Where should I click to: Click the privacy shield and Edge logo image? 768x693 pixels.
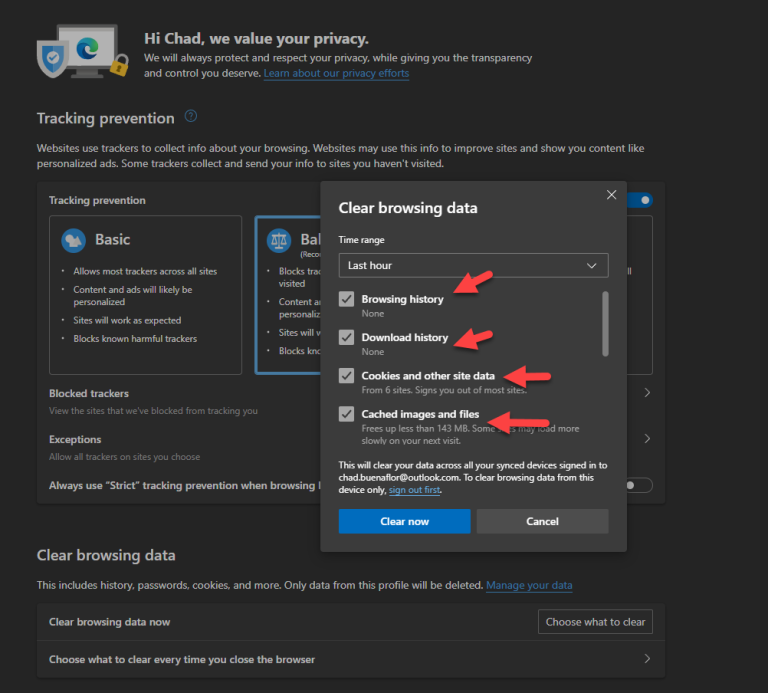click(83, 51)
